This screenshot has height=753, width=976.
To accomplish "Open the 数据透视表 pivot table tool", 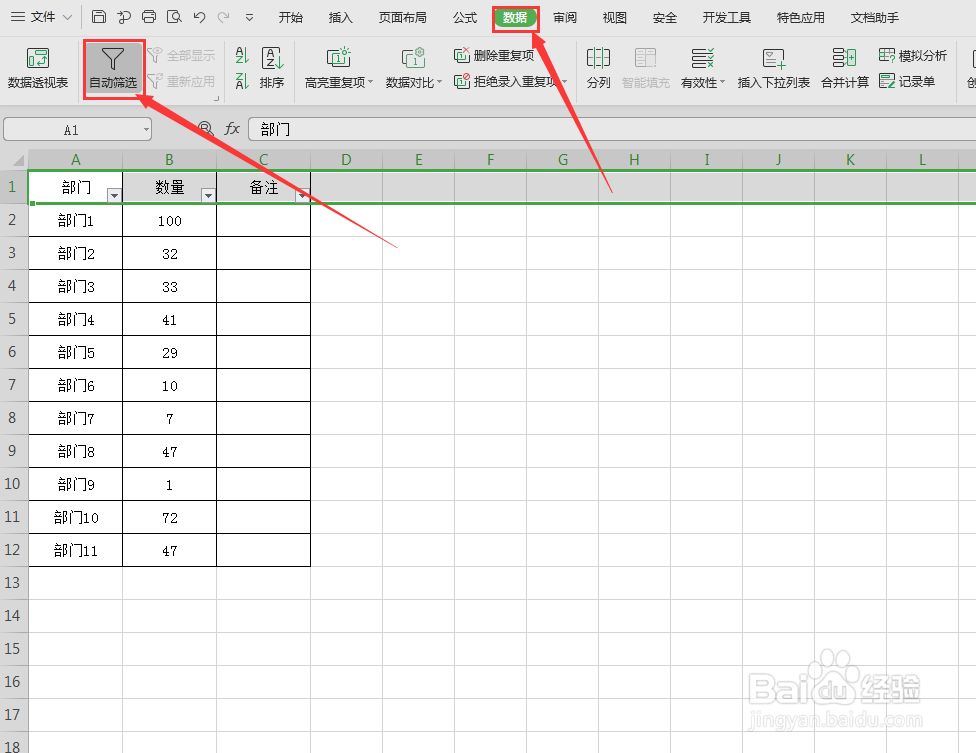I will pyautogui.click(x=37, y=68).
